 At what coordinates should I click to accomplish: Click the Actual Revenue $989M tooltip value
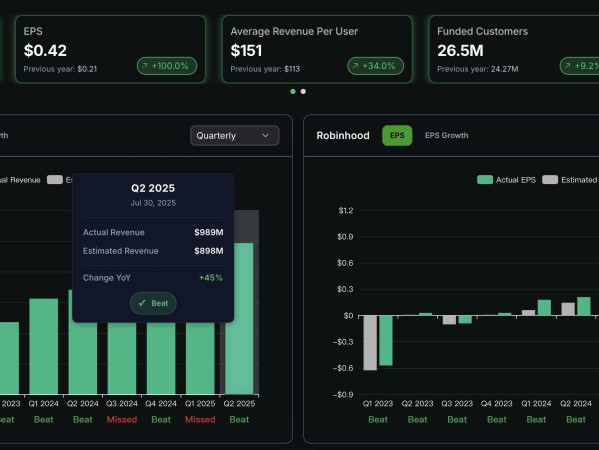(209, 232)
